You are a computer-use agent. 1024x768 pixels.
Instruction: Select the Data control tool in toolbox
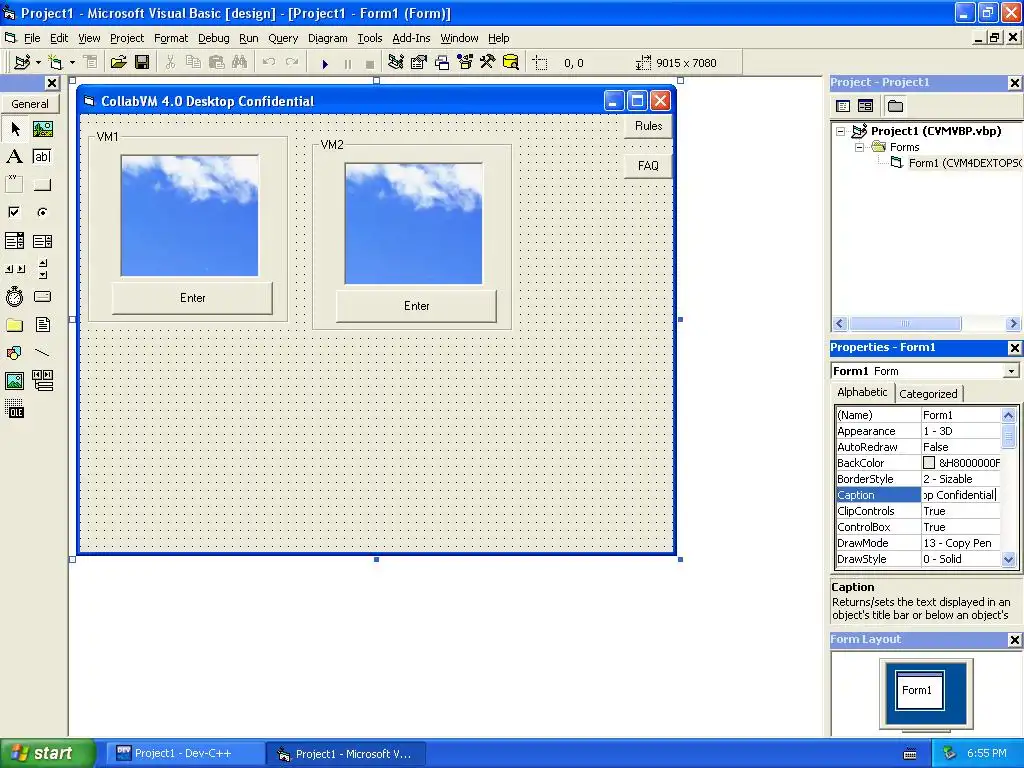click(42, 380)
